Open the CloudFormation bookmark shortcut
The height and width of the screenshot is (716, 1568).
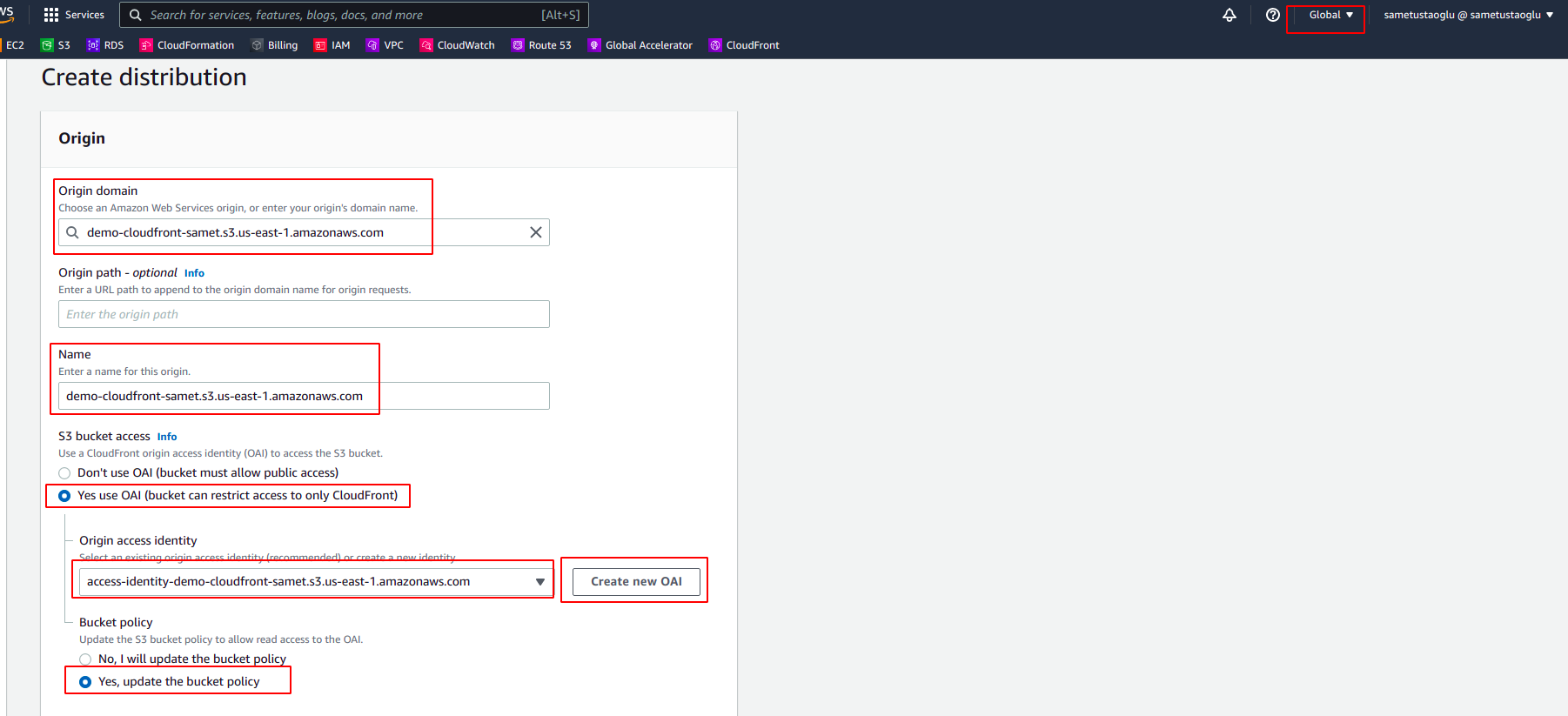pyautogui.click(x=187, y=45)
